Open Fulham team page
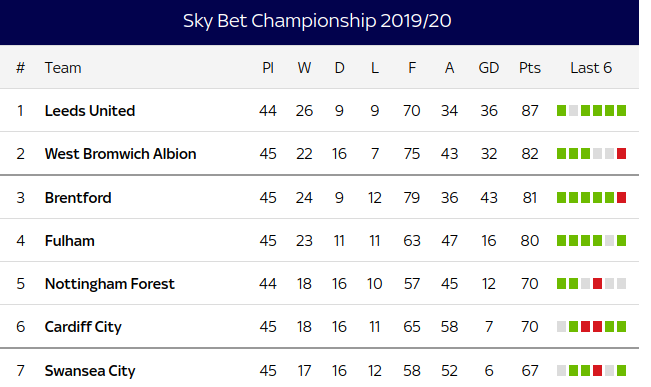This screenshot has width=651, height=387. (70, 241)
